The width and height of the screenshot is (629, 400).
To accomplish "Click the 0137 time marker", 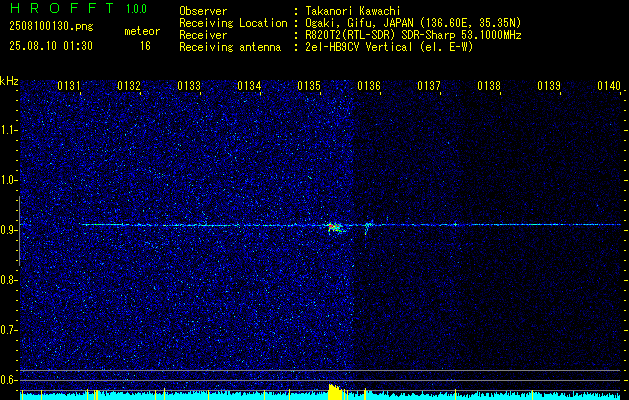I will click(x=429, y=86).
